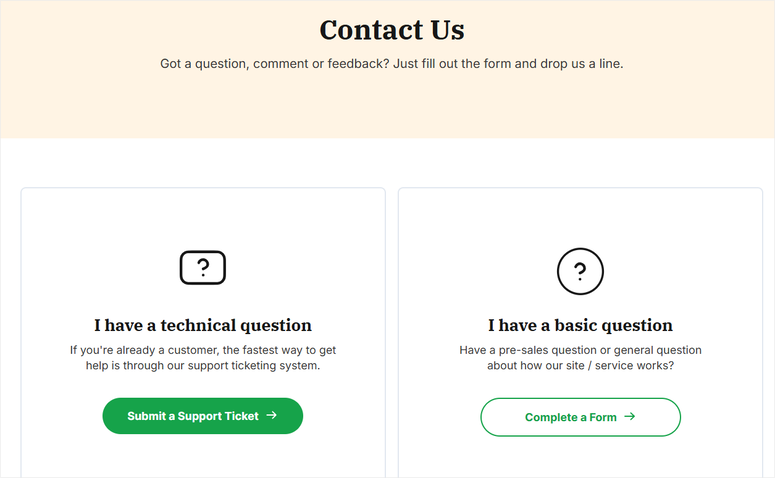775x478 pixels.
Task: Open the Complete a Form button
Action: (580, 417)
